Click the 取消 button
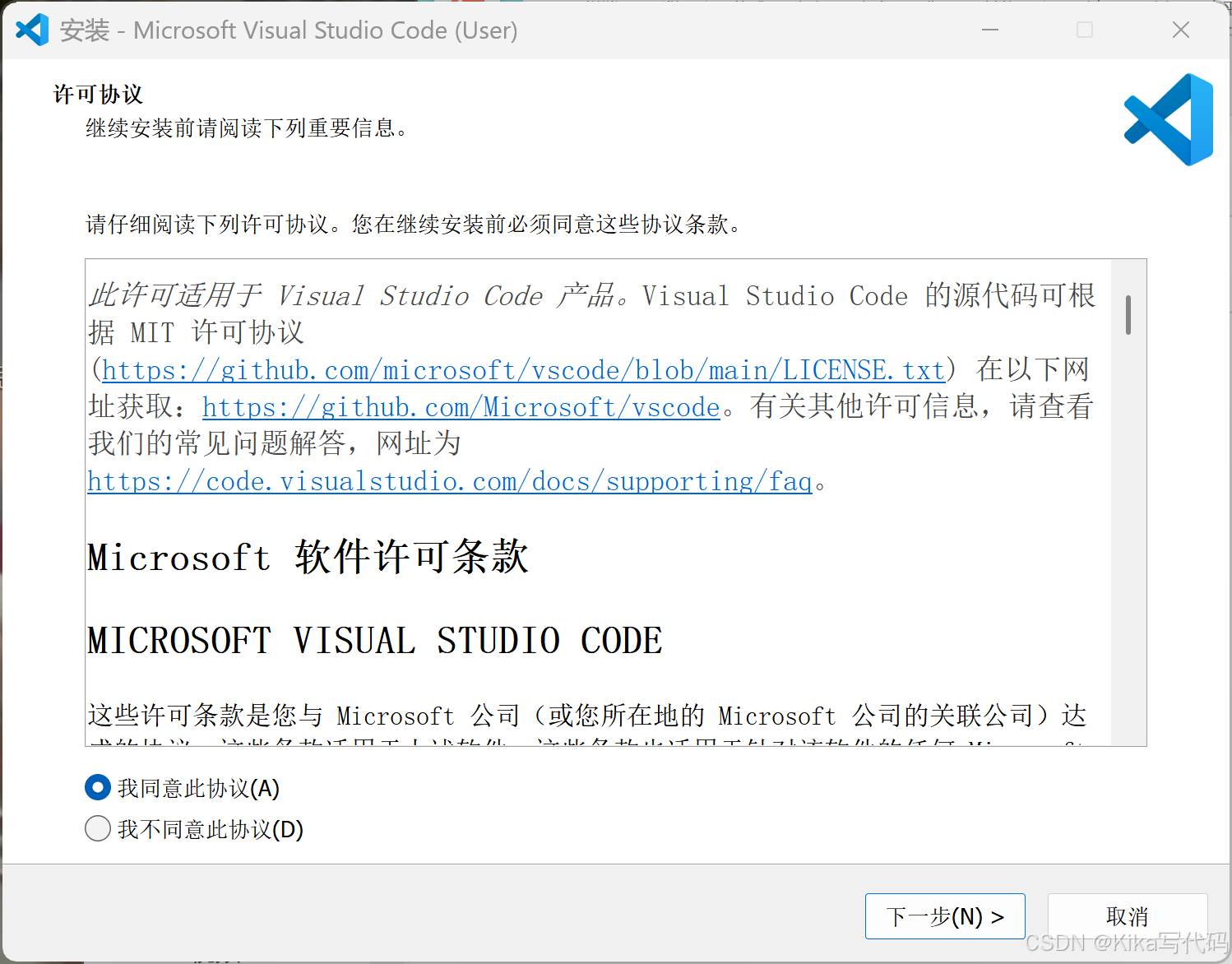Viewport: 1232px width, 964px height. [1127, 915]
